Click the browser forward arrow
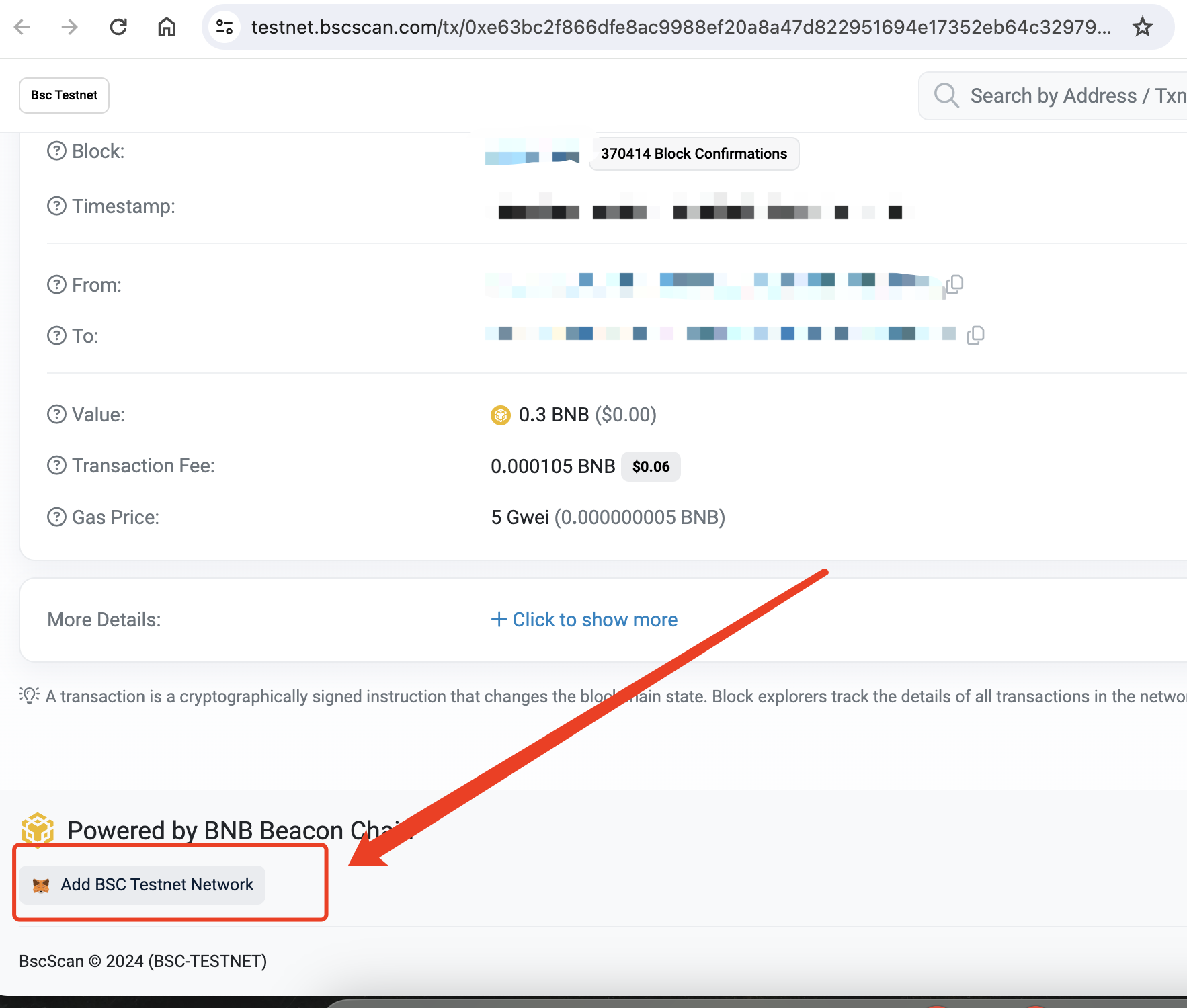 (x=69, y=27)
